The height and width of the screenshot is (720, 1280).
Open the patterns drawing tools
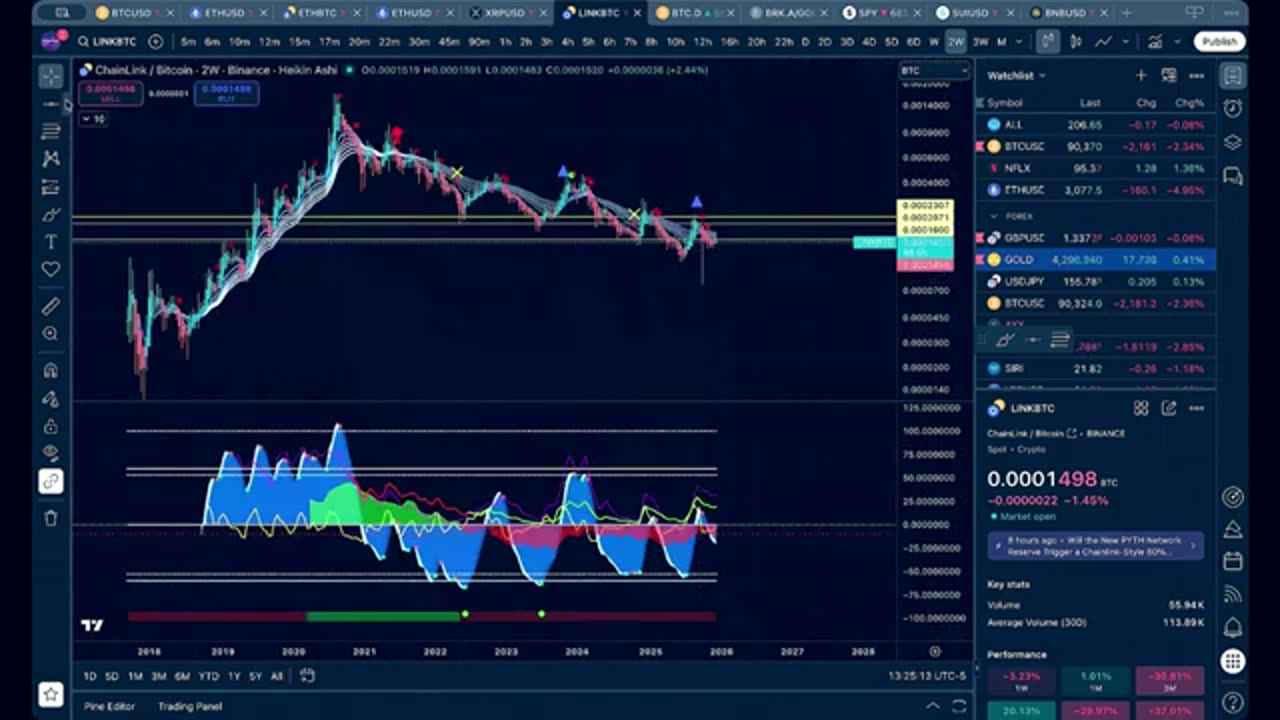click(x=51, y=159)
